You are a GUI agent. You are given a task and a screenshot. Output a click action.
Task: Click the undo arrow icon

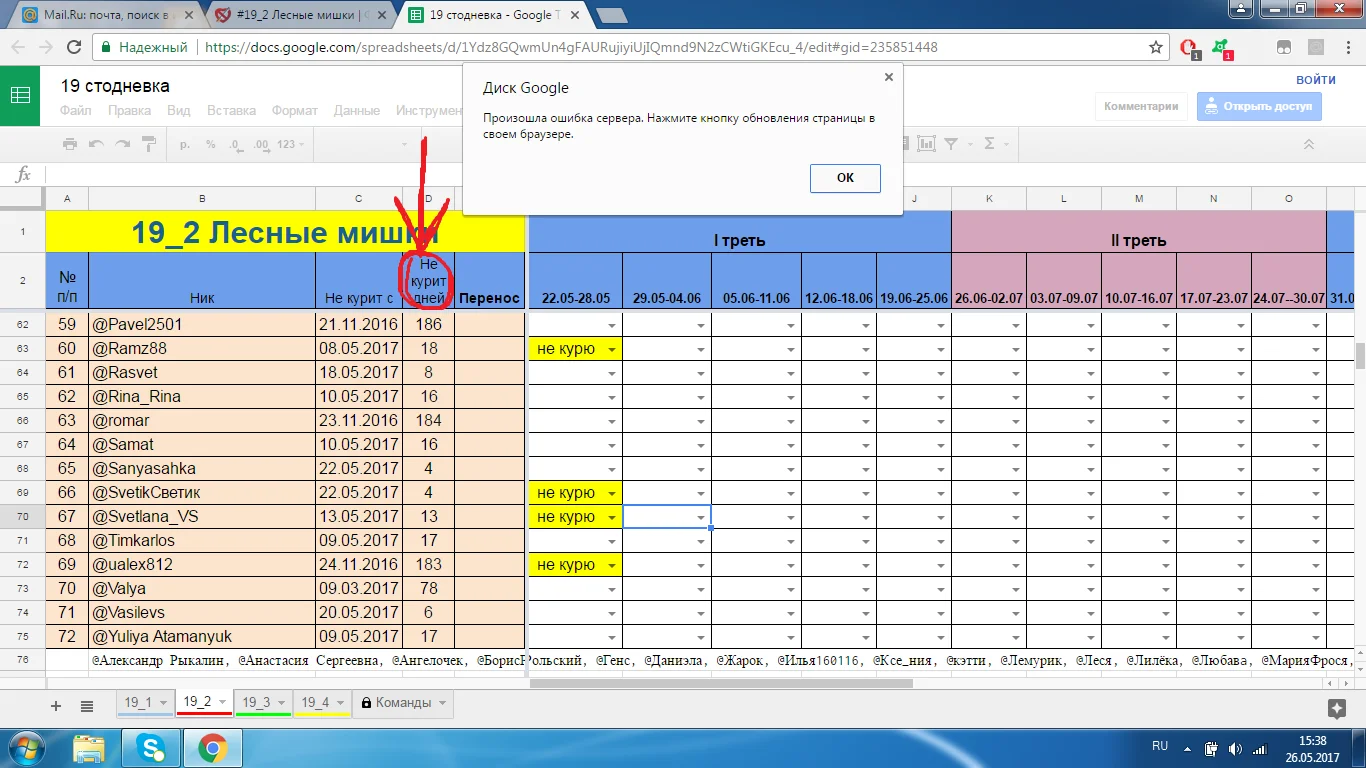(96, 144)
